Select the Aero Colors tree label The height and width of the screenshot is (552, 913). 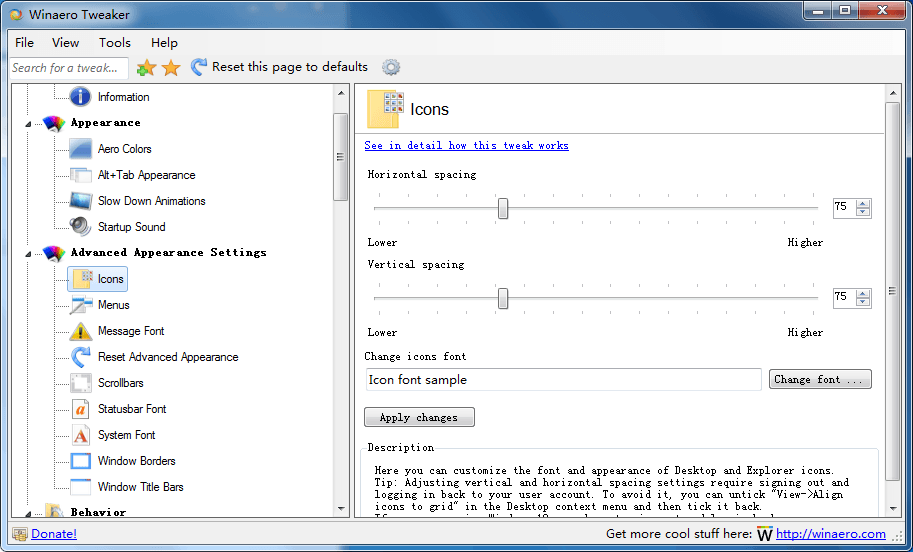(x=125, y=149)
